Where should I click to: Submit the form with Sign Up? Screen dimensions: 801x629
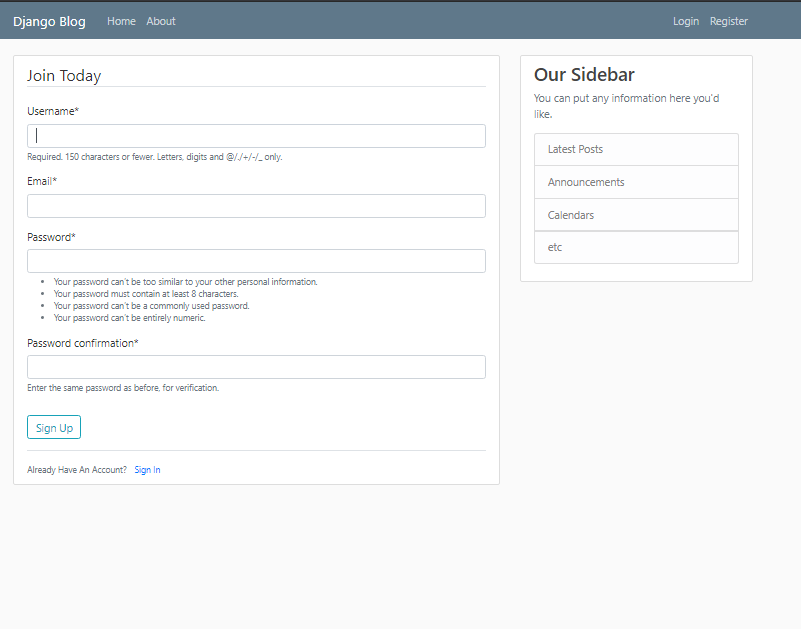click(x=54, y=427)
